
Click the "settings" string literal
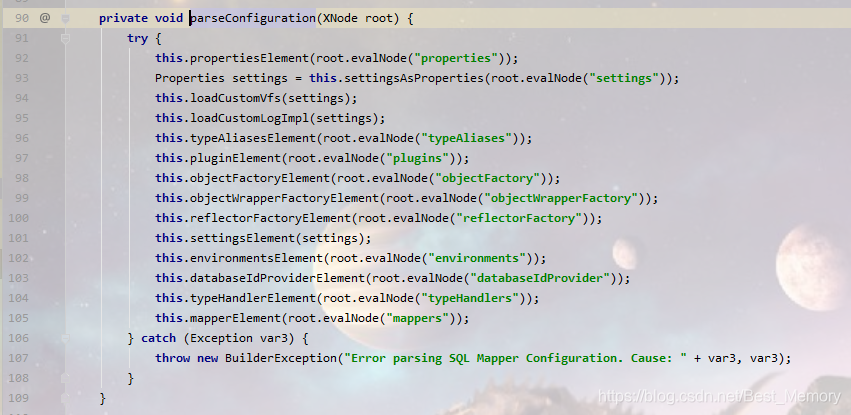click(x=624, y=78)
